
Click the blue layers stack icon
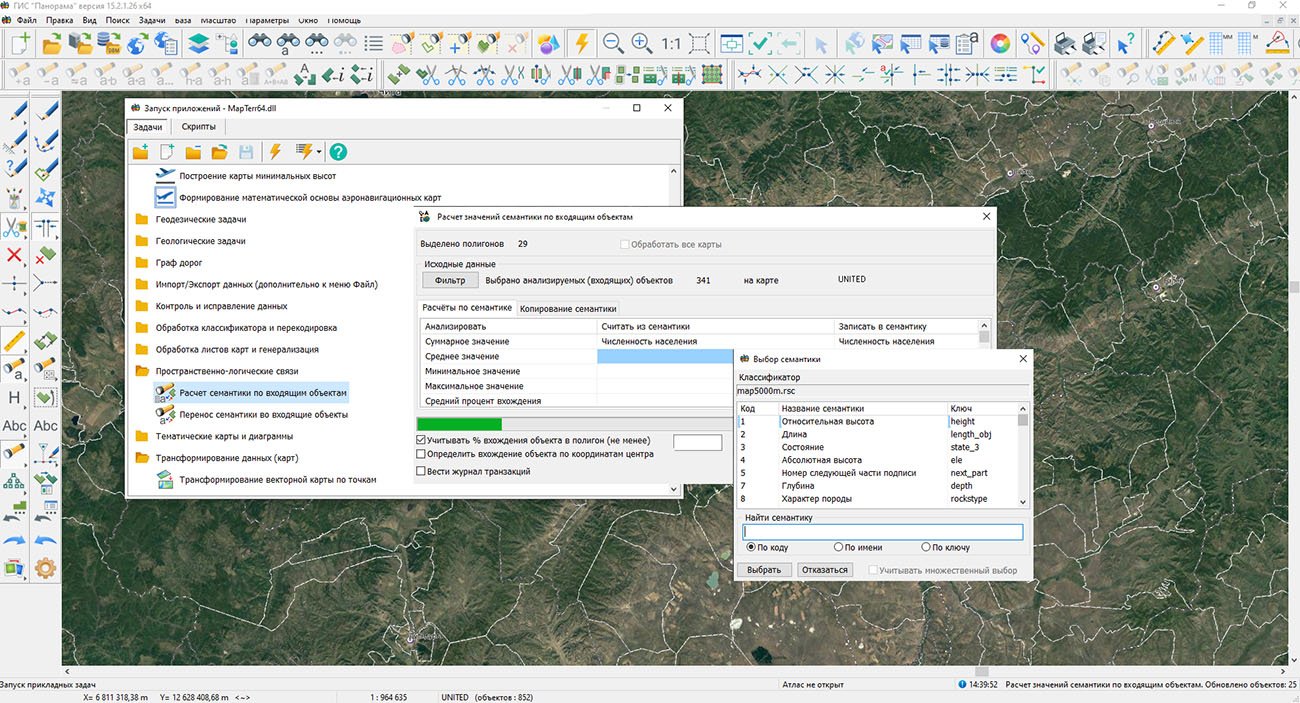point(198,43)
